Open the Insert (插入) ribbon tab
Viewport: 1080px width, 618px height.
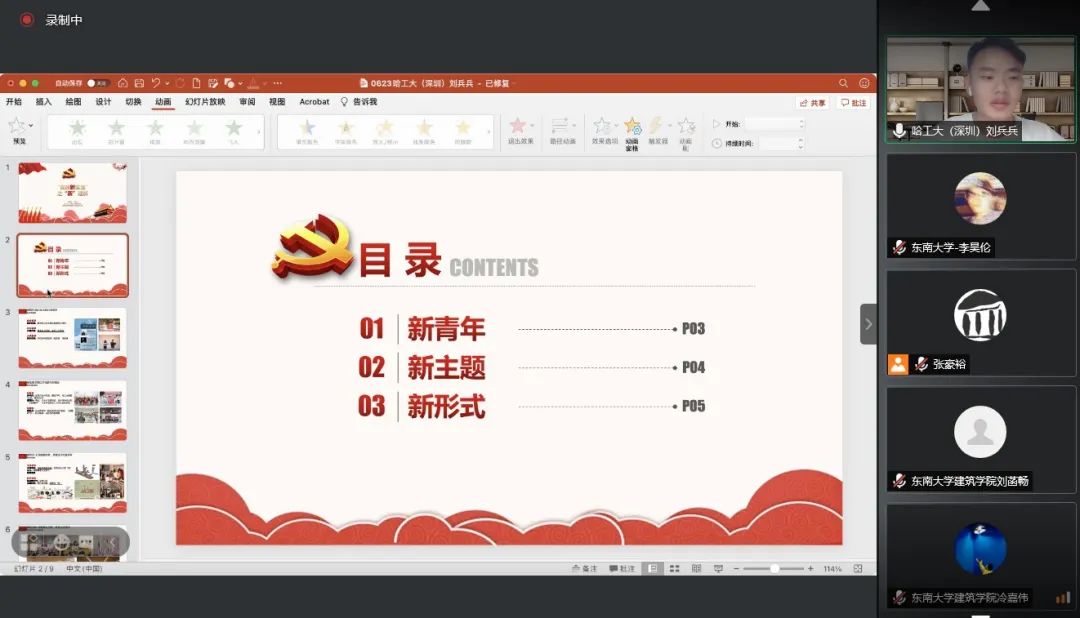(44, 102)
